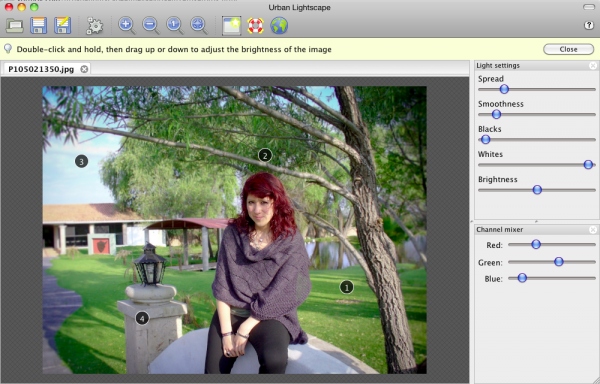This screenshot has height=384, width=600.
Task: Zoom out with the minus magnifier
Action: (x=151, y=26)
